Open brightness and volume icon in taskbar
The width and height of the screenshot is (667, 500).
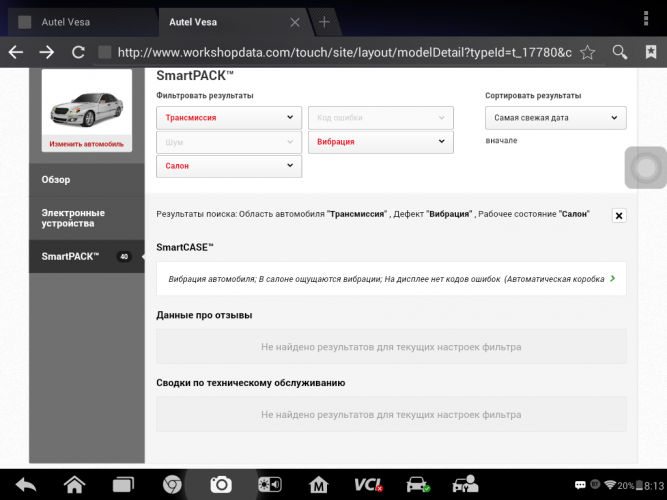click(x=270, y=484)
